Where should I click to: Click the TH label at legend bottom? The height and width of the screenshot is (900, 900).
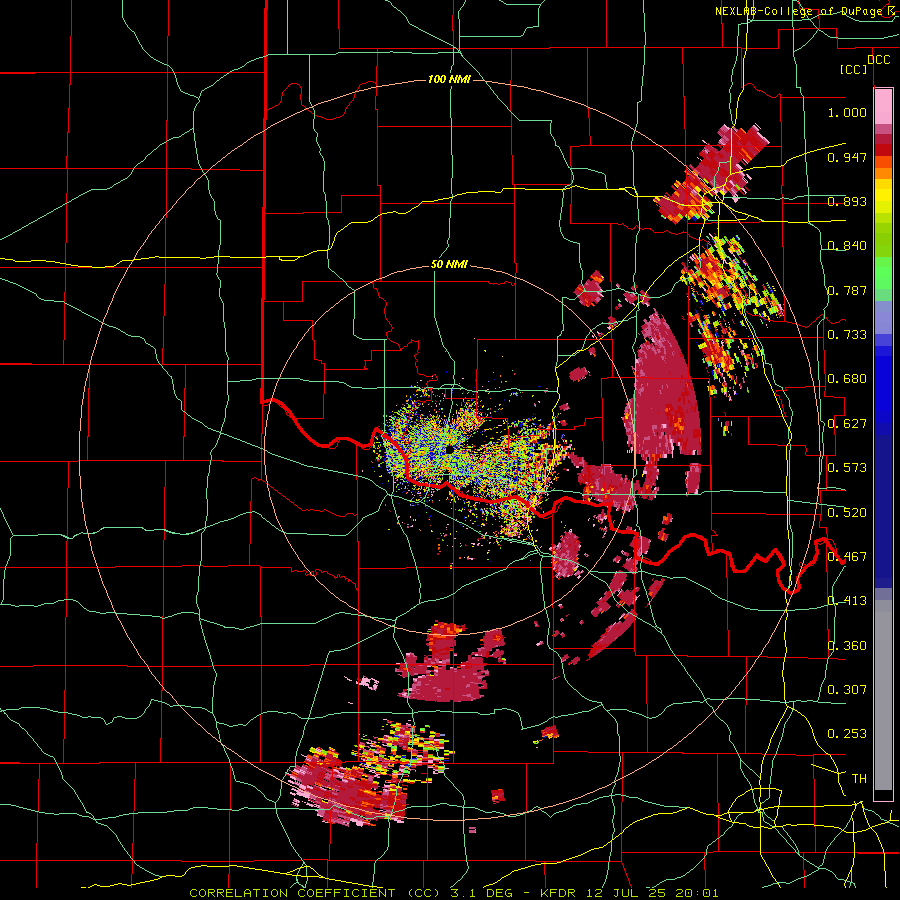(859, 779)
